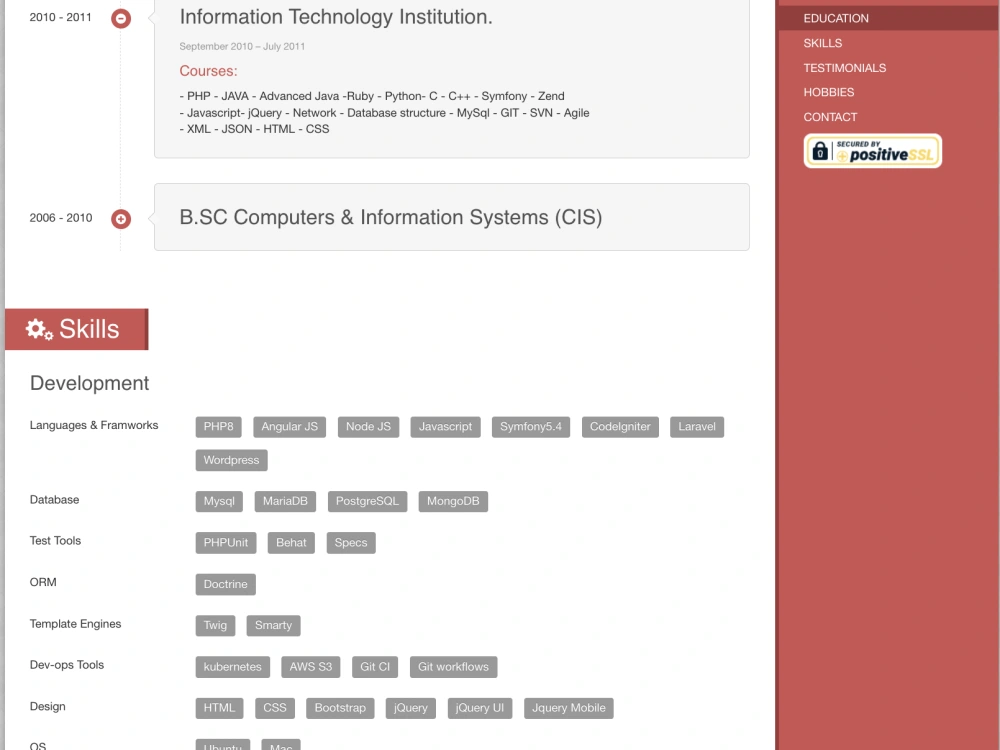Select the 2010 - 2011 date label

(x=61, y=18)
